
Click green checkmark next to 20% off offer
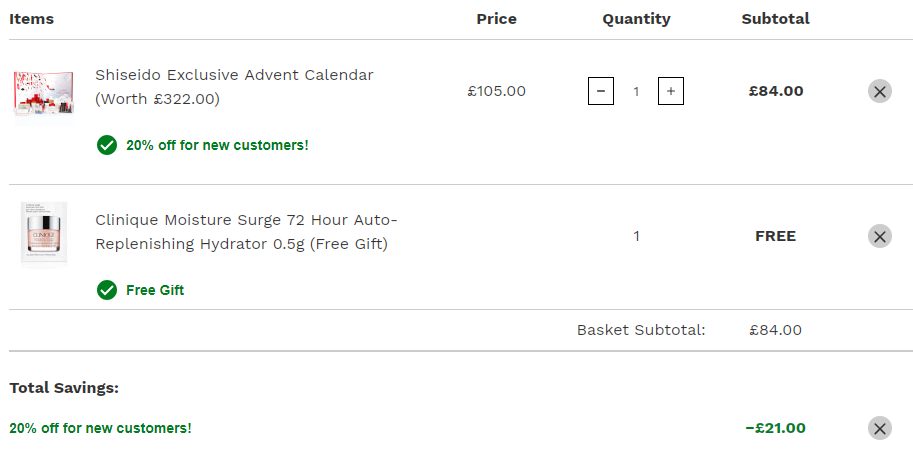107,145
